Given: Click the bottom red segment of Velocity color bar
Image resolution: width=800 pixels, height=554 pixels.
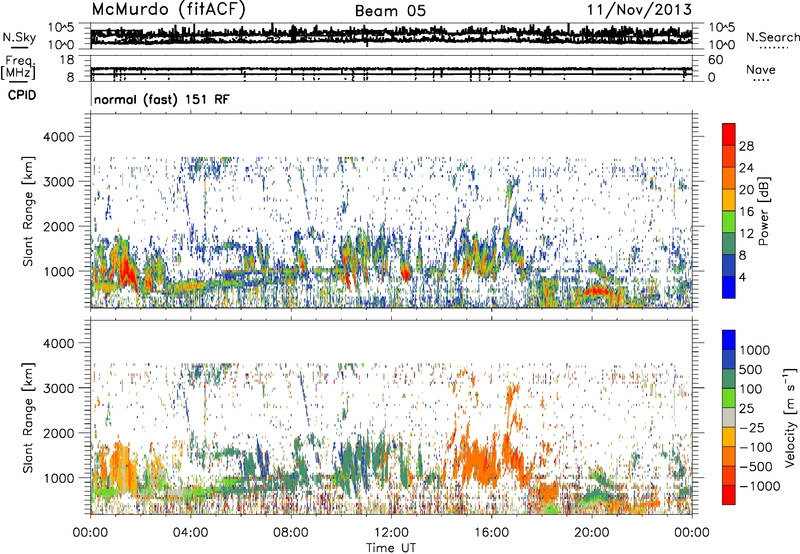Looking at the screenshot, I should 729,495.
